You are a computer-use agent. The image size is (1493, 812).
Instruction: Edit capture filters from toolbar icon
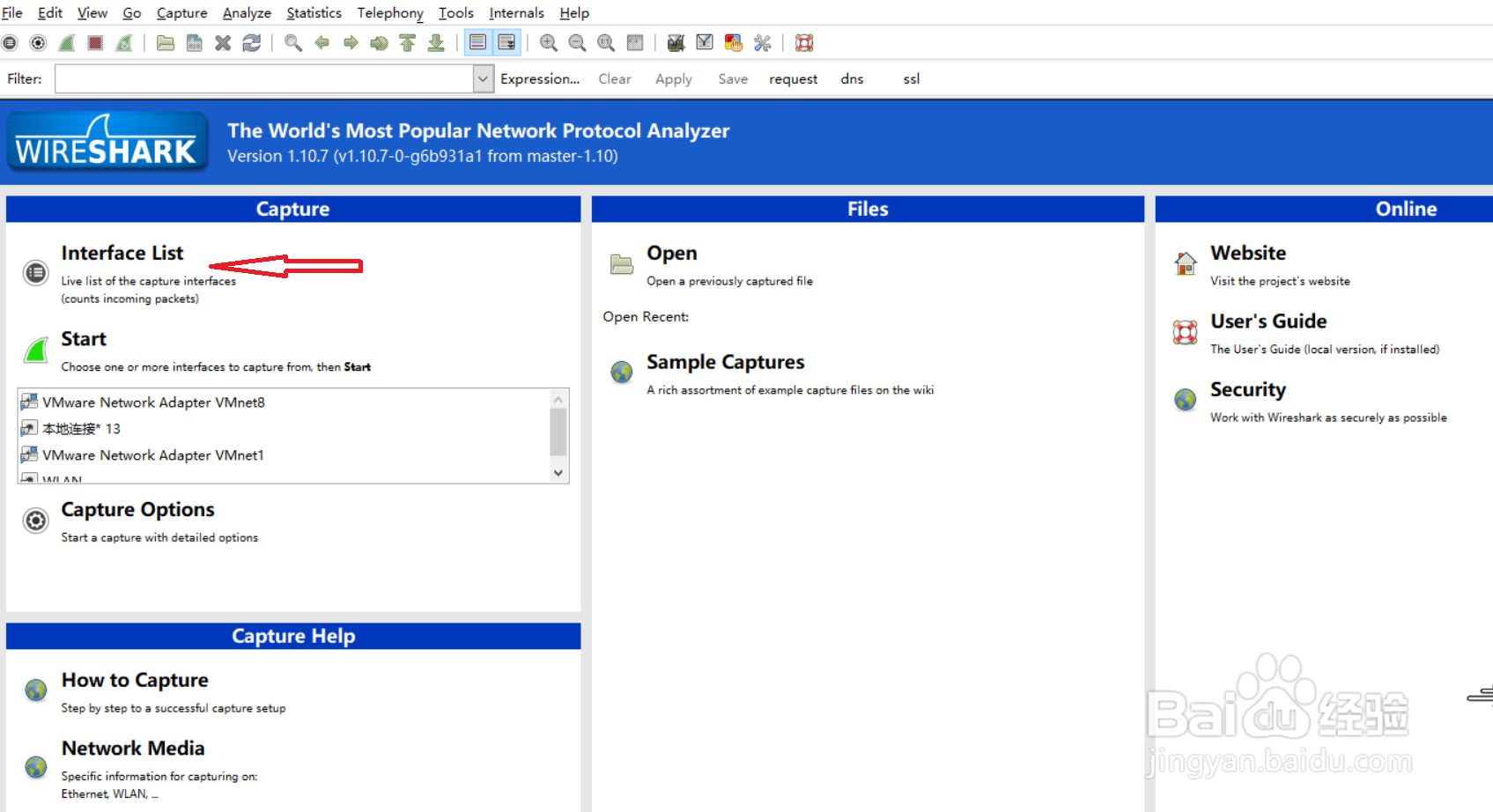pyautogui.click(x=676, y=42)
